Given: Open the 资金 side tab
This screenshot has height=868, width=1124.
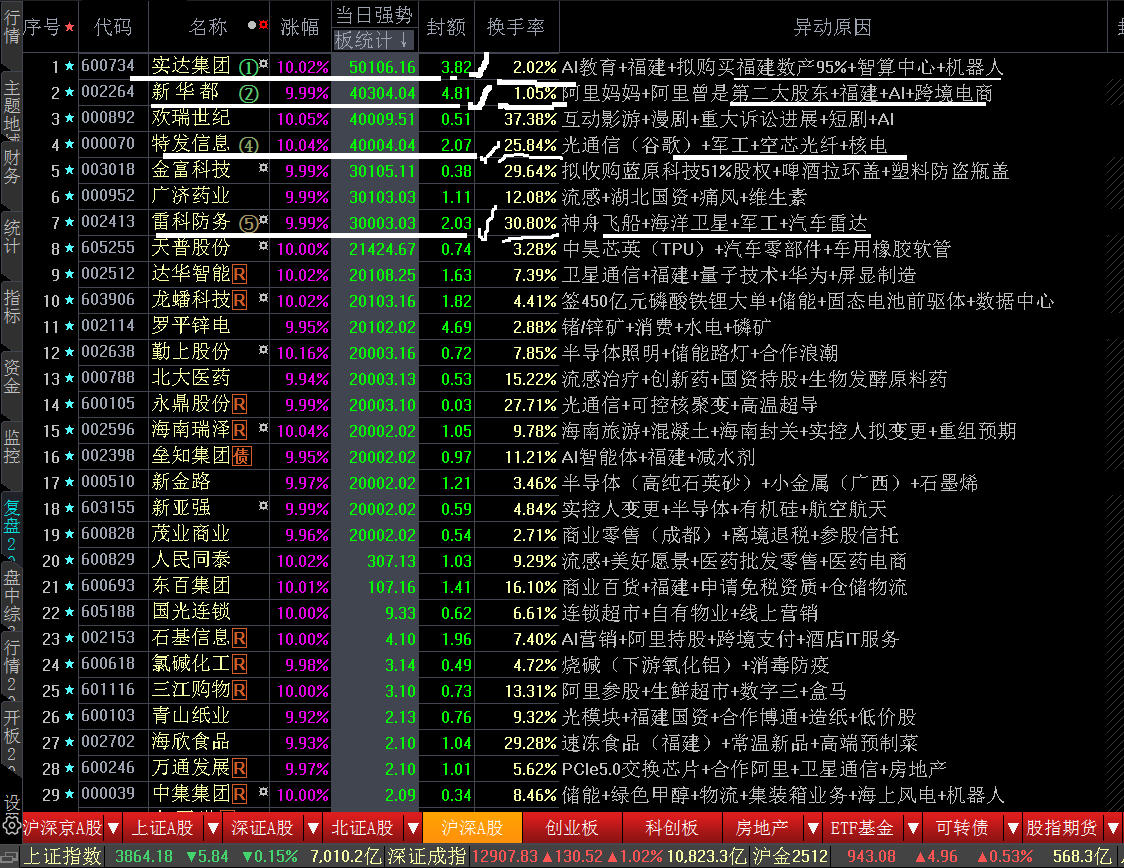Looking at the screenshot, I should coord(11,376).
